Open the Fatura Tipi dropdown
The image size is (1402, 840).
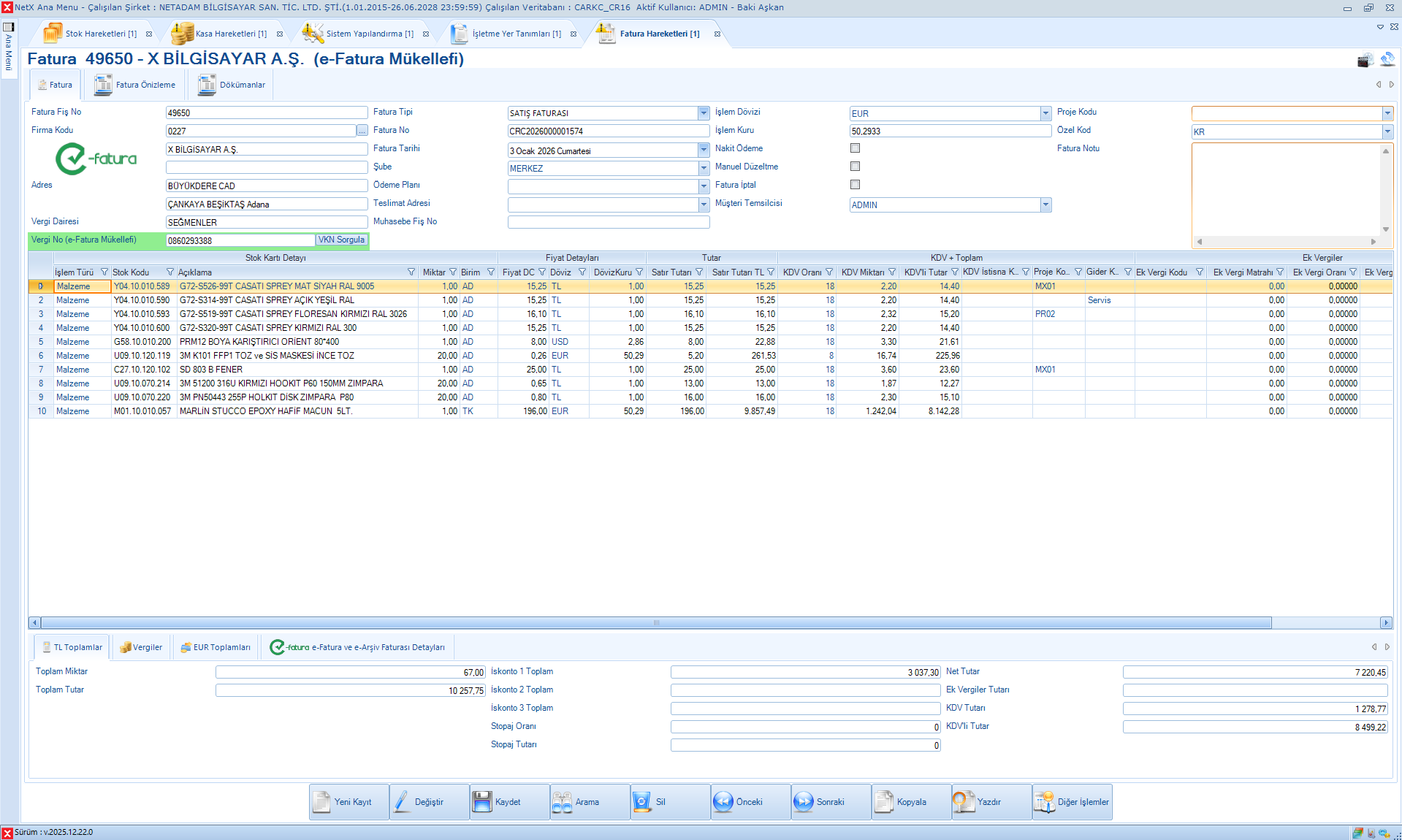point(703,113)
